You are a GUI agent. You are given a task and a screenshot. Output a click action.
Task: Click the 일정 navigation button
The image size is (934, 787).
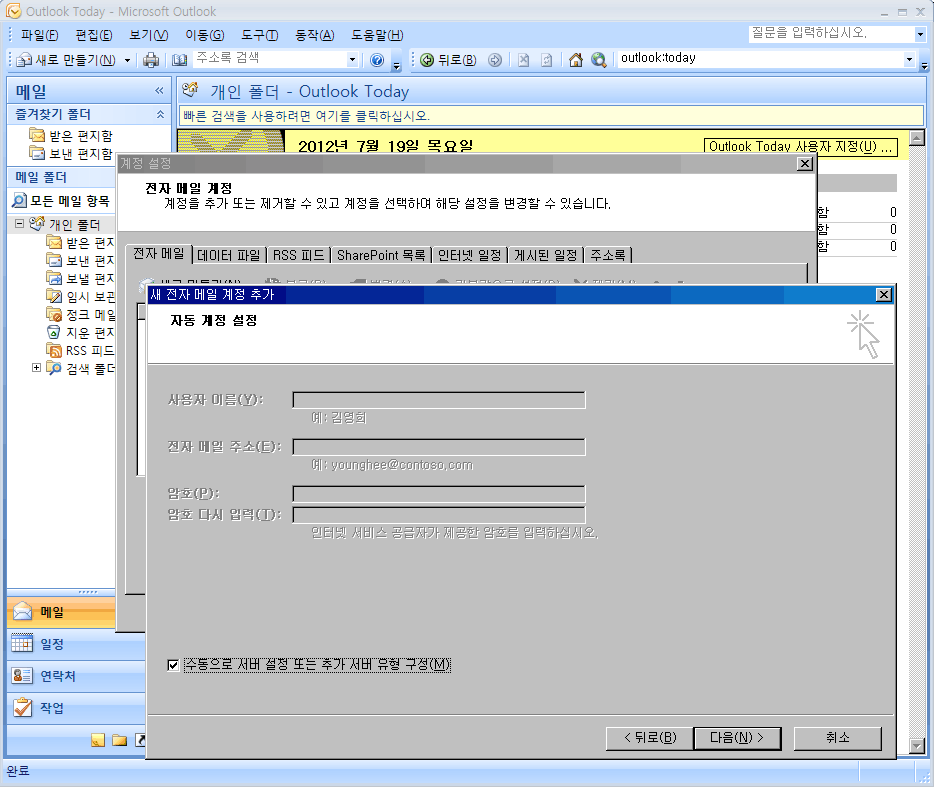pyautogui.click(x=76, y=644)
